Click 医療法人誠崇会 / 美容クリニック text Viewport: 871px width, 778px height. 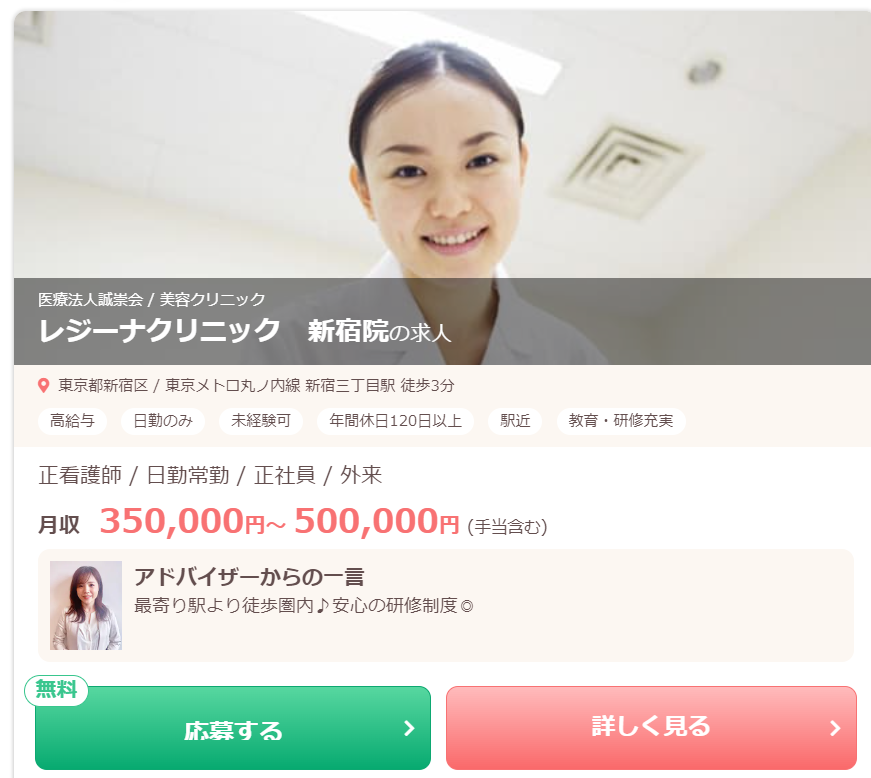click(152, 300)
